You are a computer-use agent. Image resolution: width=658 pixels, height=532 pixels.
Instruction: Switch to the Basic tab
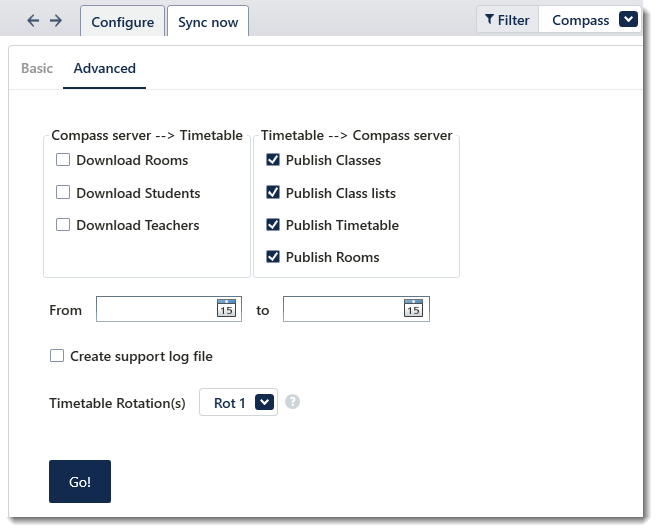[37, 68]
